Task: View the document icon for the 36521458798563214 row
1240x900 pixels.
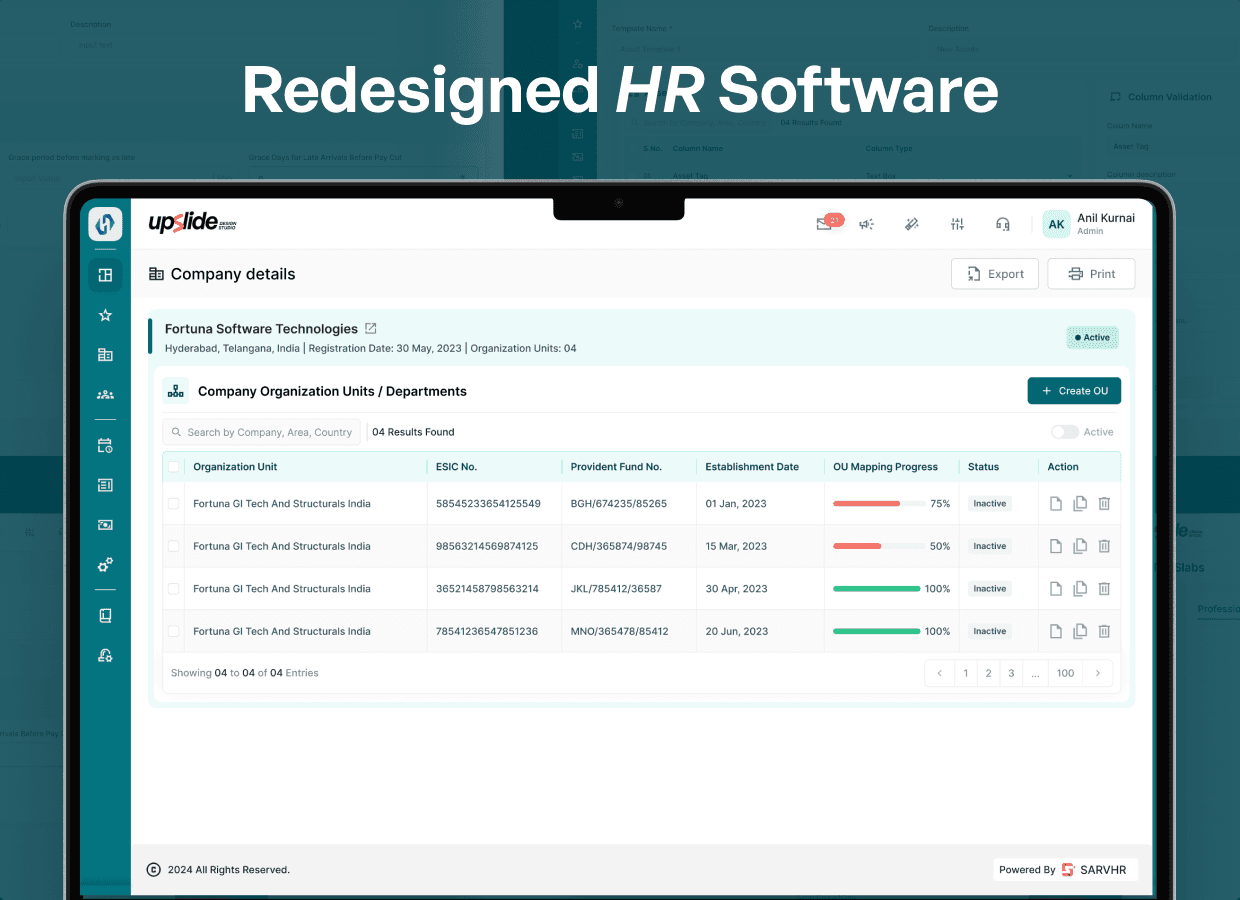Action: pyautogui.click(x=1056, y=589)
